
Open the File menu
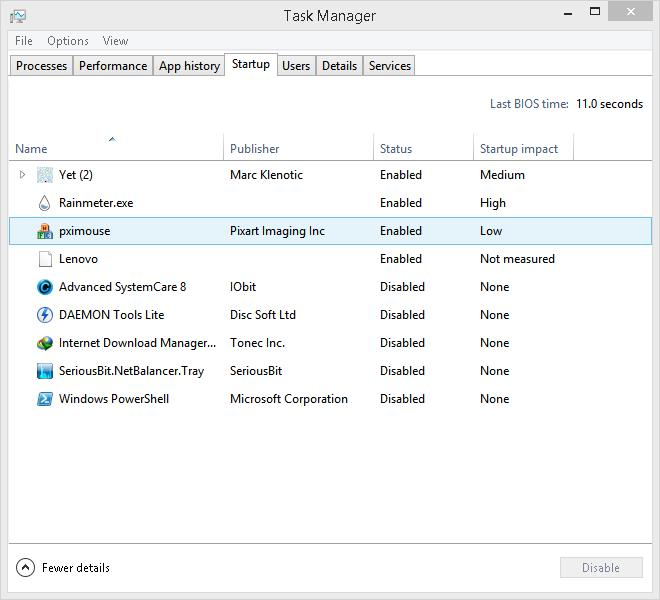[24, 41]
